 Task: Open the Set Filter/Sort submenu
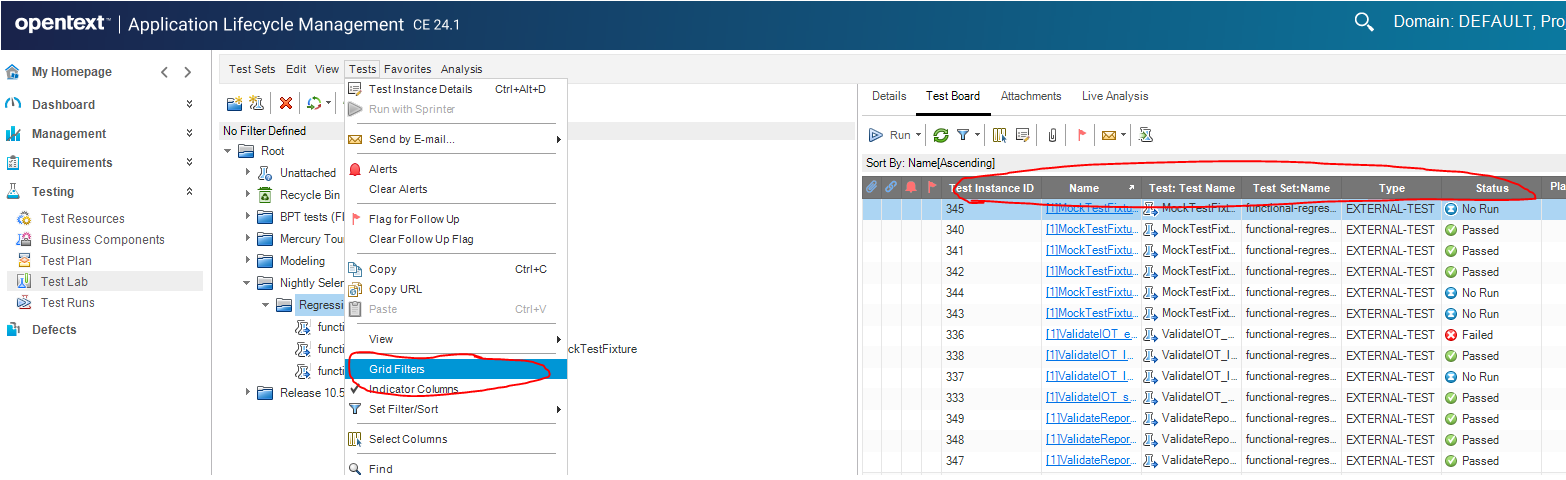click(456, 409)
